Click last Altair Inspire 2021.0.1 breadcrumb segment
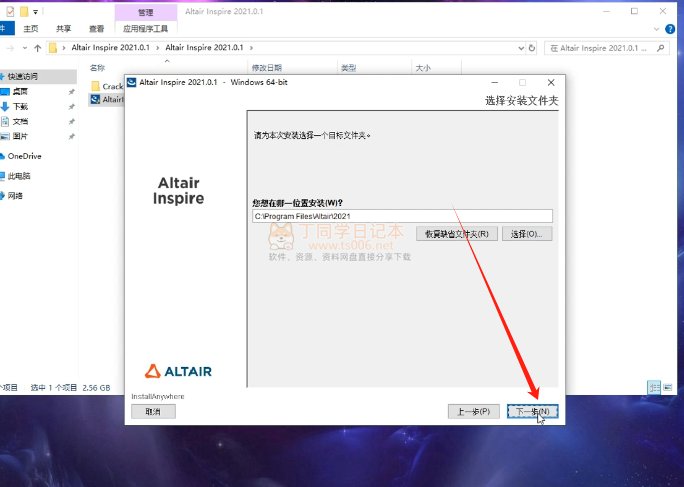 pyautogui.click(x=204, y=48)
